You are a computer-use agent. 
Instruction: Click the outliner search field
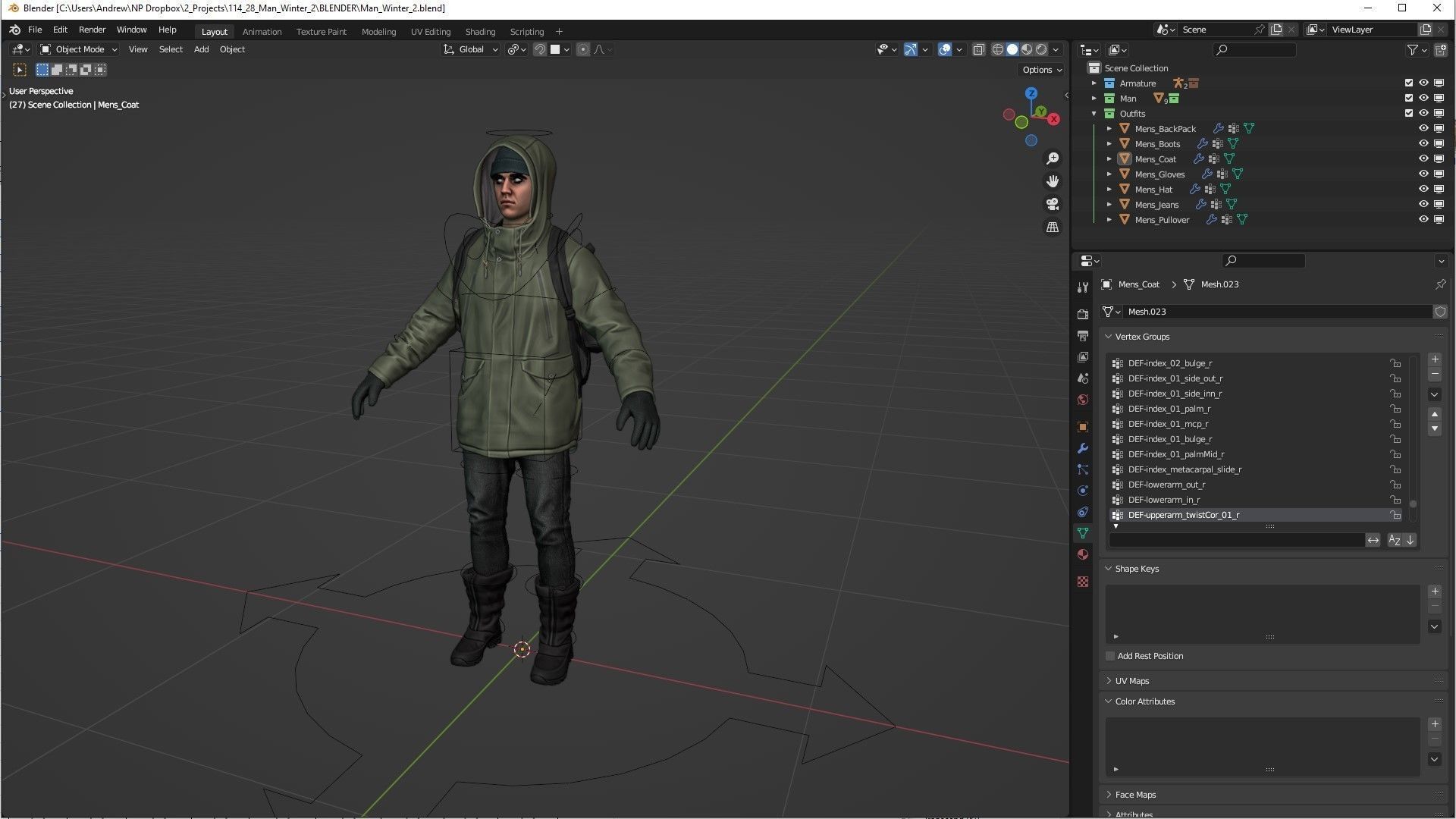[x=1254, y=50]
